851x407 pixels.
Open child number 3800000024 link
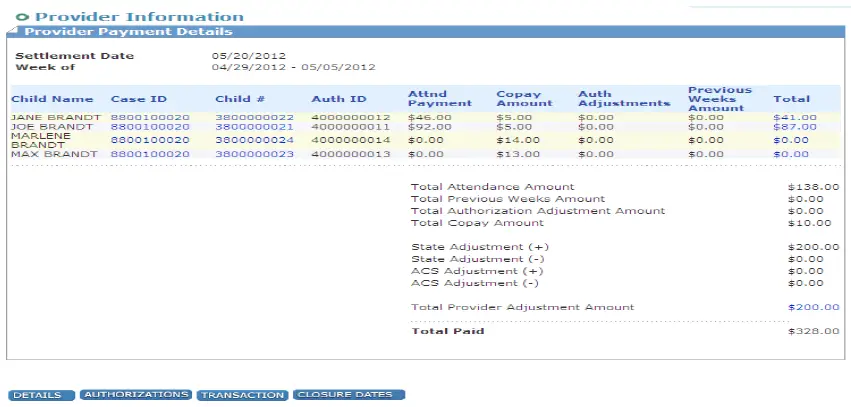pyautogui.click(x=255, y=140)
